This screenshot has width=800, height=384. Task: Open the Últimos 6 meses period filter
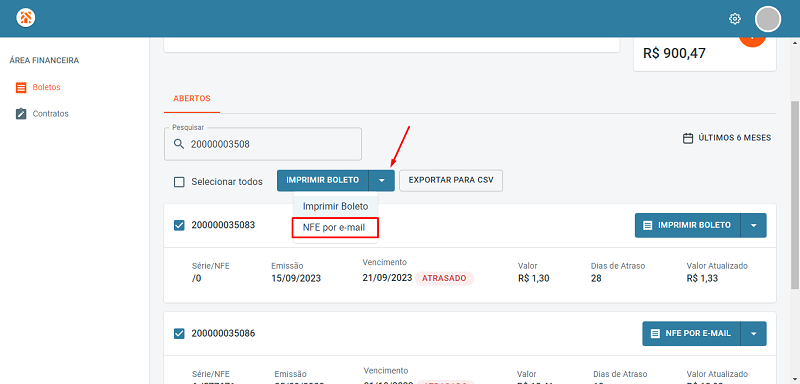(727, 138)
